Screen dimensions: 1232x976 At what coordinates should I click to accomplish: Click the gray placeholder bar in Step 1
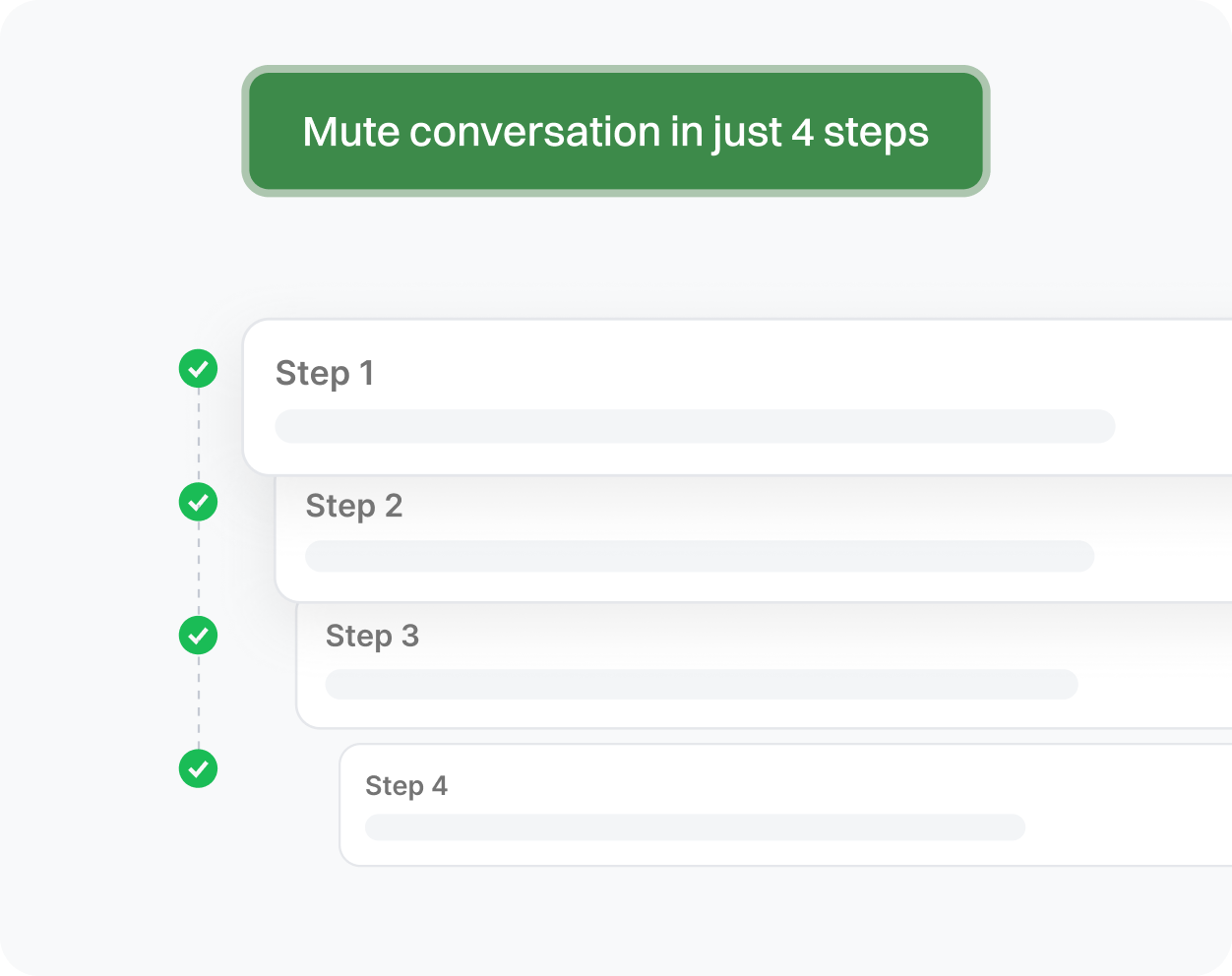pyautogui.click(x=695, y=427)
